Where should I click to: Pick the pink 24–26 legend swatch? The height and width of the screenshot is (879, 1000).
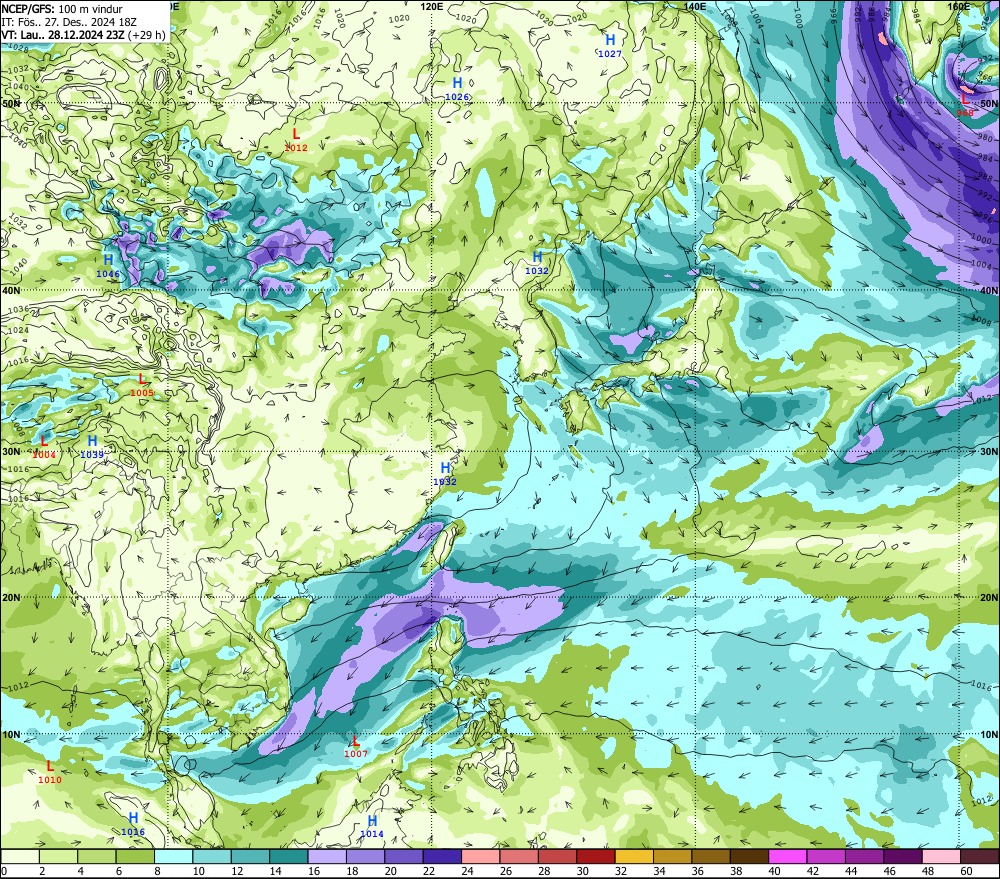480,856
